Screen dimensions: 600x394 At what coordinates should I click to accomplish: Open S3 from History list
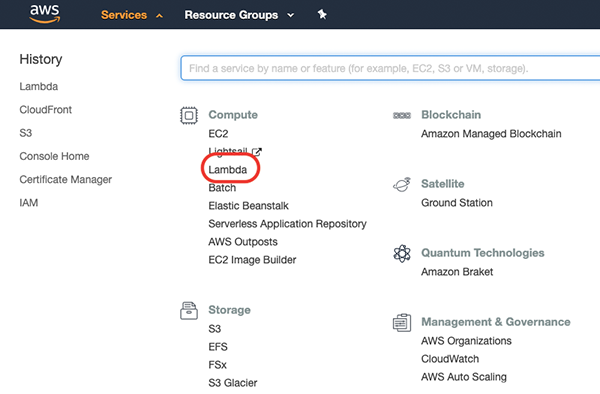pos(26,133)
